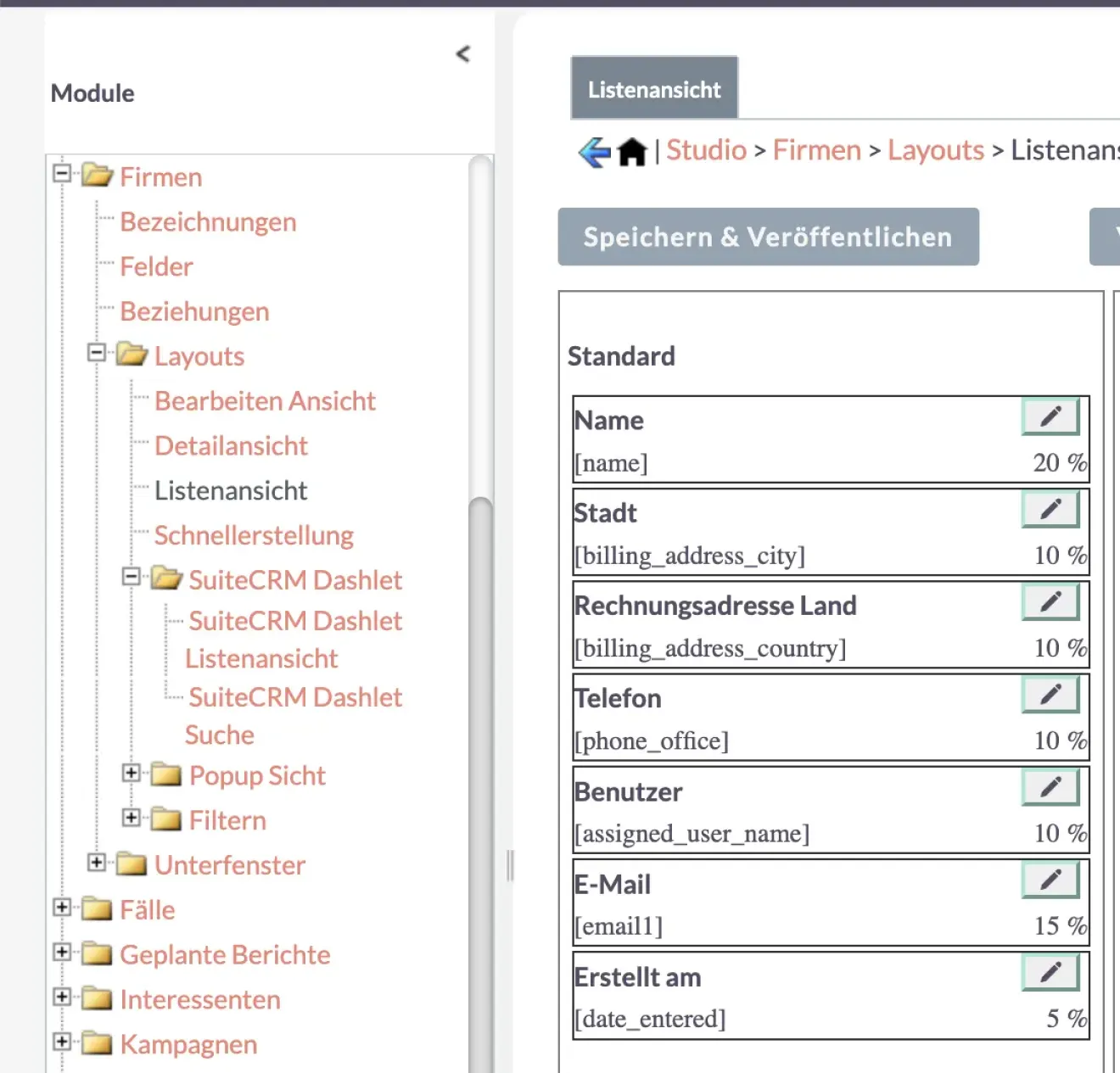Screen dimensions: 1120x1073
Task: Edit the Stadt field
Action: pyautogui.click(x=1050, y=508)
